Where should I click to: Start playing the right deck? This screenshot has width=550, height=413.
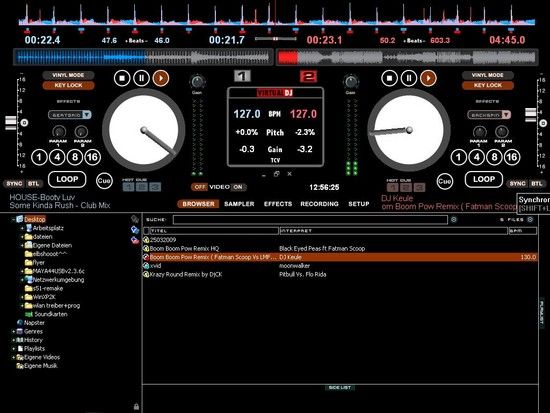428,78
